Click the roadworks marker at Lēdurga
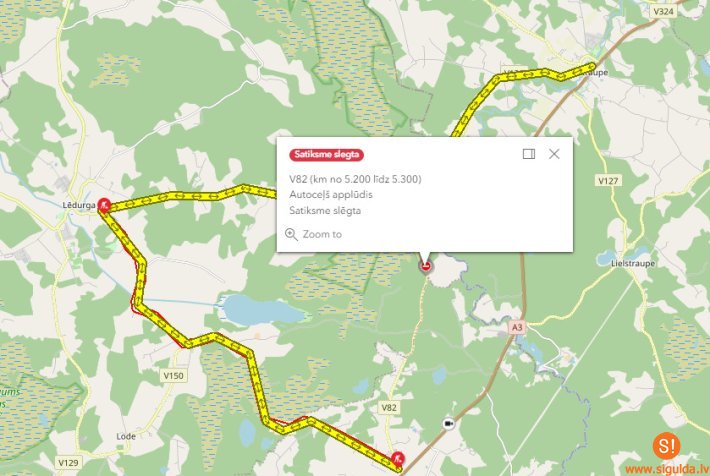The width and height of the screenshot is (710, 476). tap(104, 205)
